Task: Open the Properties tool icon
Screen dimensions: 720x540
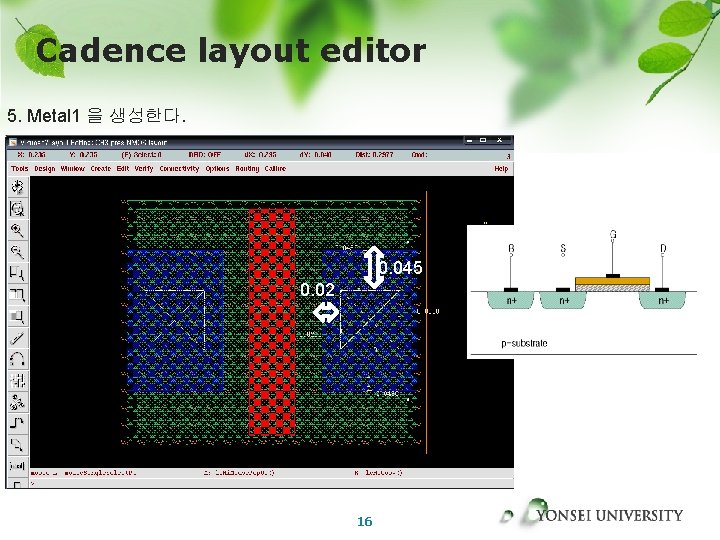Action: [17, 381]
